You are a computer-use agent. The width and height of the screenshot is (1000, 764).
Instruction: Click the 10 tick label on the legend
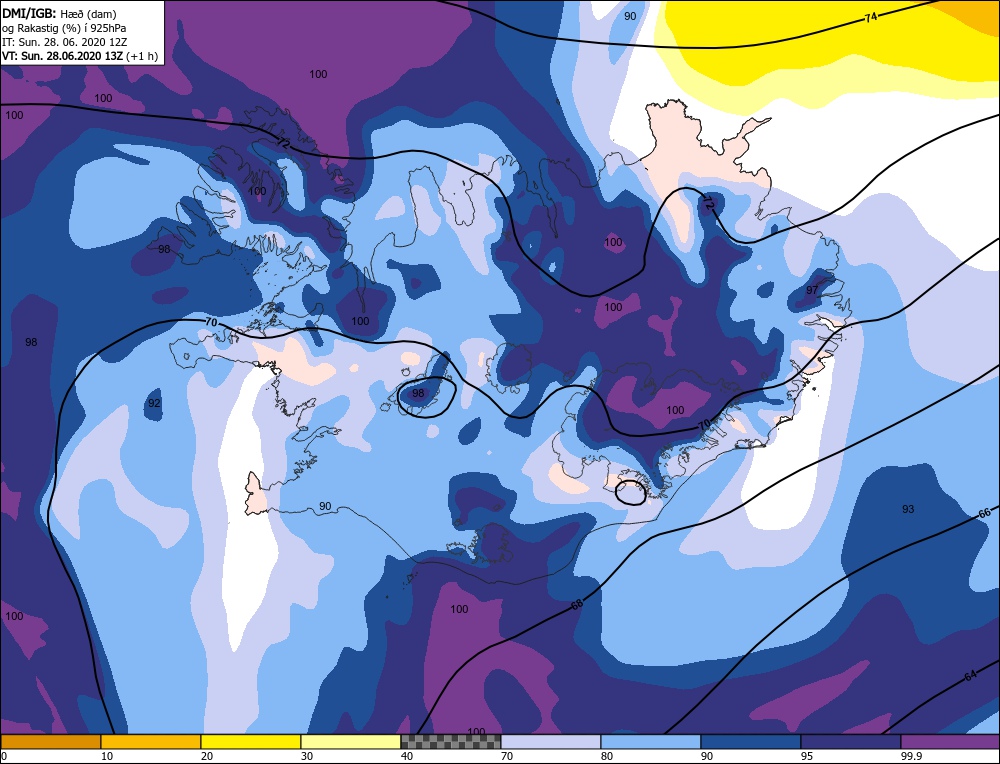click(x=107, y=756)
